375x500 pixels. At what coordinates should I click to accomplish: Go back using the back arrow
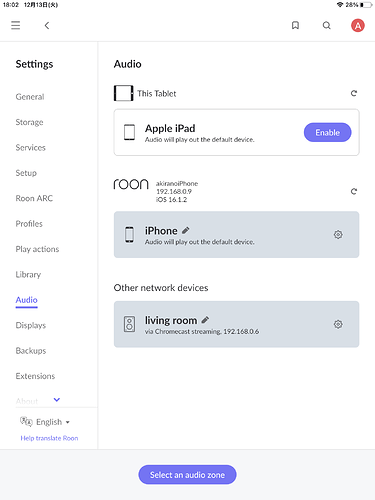tap(47, 25)
